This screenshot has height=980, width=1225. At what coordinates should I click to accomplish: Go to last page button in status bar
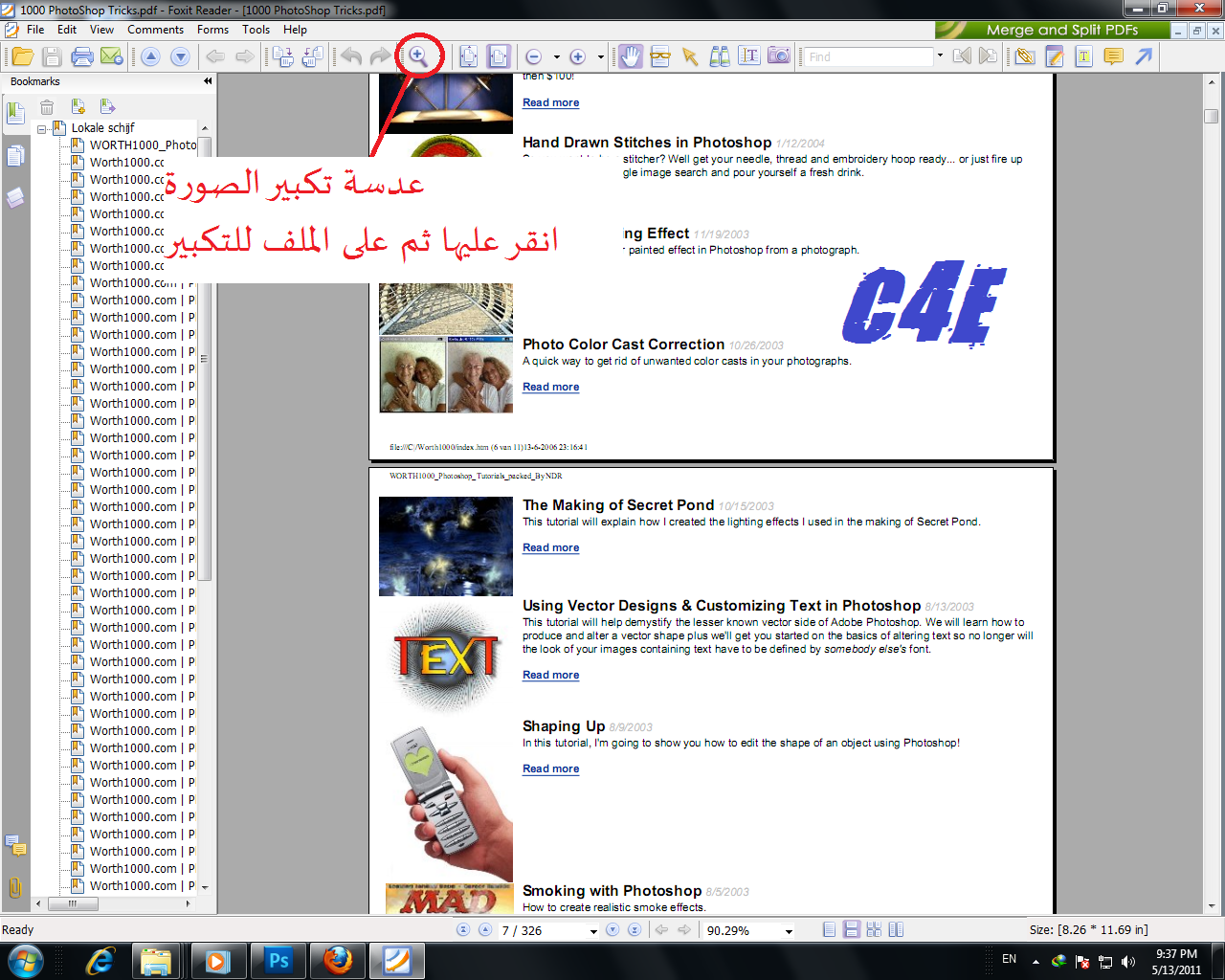pyautogui.click(x=634, y=930)
